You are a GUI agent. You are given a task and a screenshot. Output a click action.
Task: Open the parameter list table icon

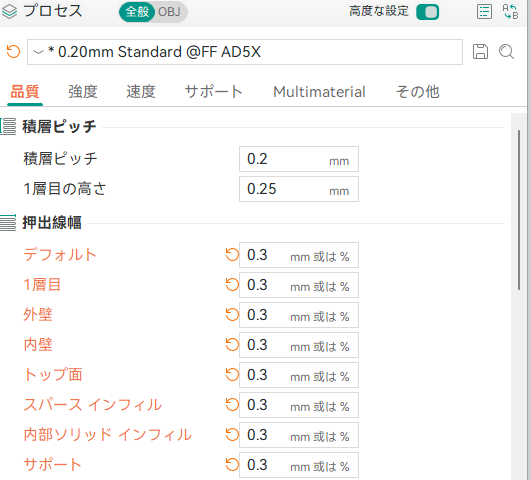(x=484, y=12)
